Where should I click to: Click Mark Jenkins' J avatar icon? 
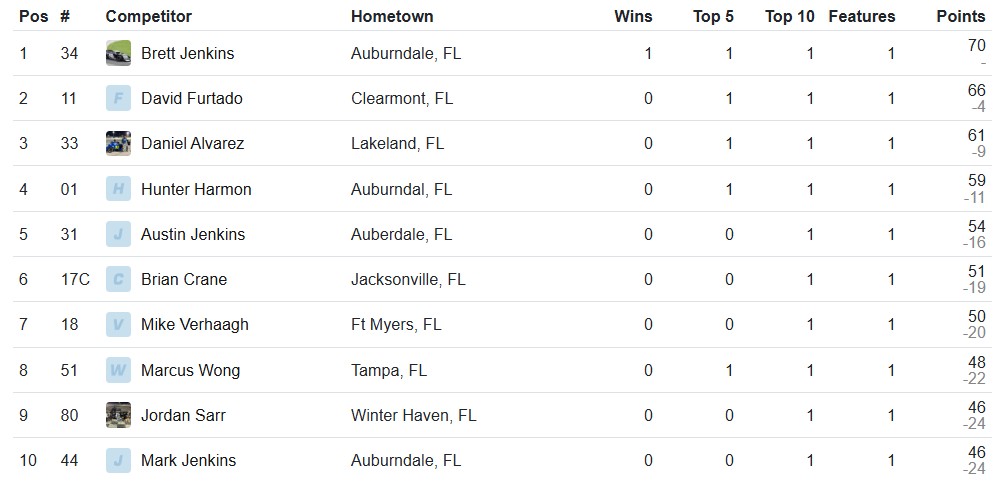[118, 460]
